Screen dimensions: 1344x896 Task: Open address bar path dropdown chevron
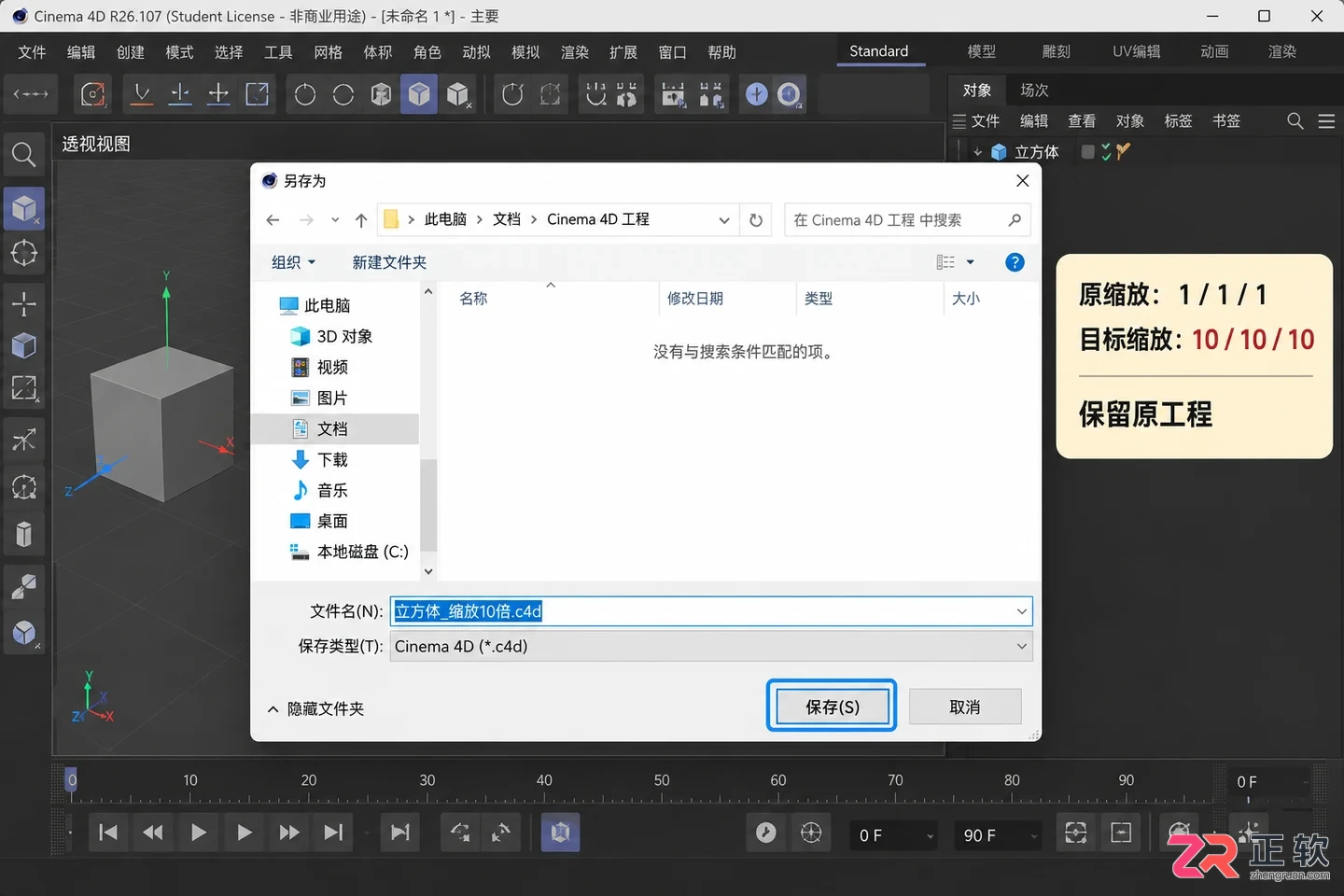tap(724, 220)
